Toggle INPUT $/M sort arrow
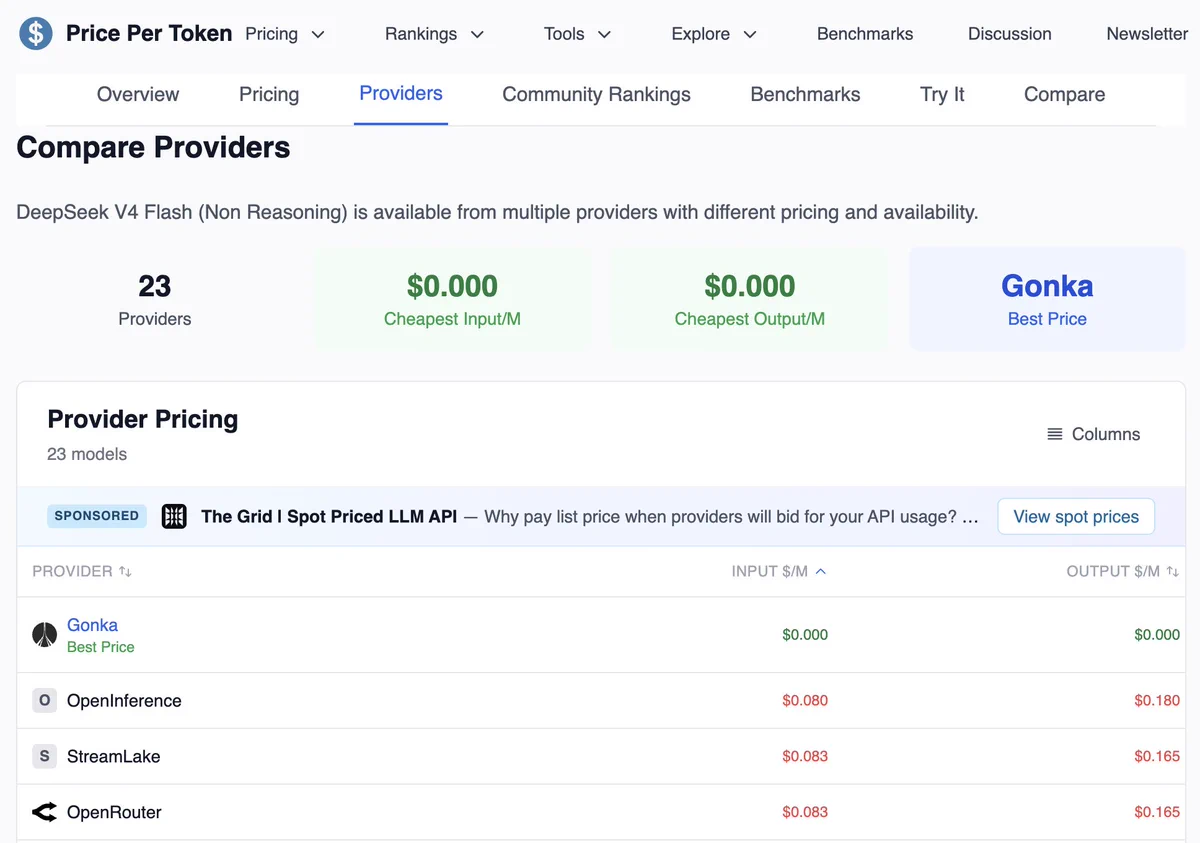The image size is (1200, 843). point(820,571)
